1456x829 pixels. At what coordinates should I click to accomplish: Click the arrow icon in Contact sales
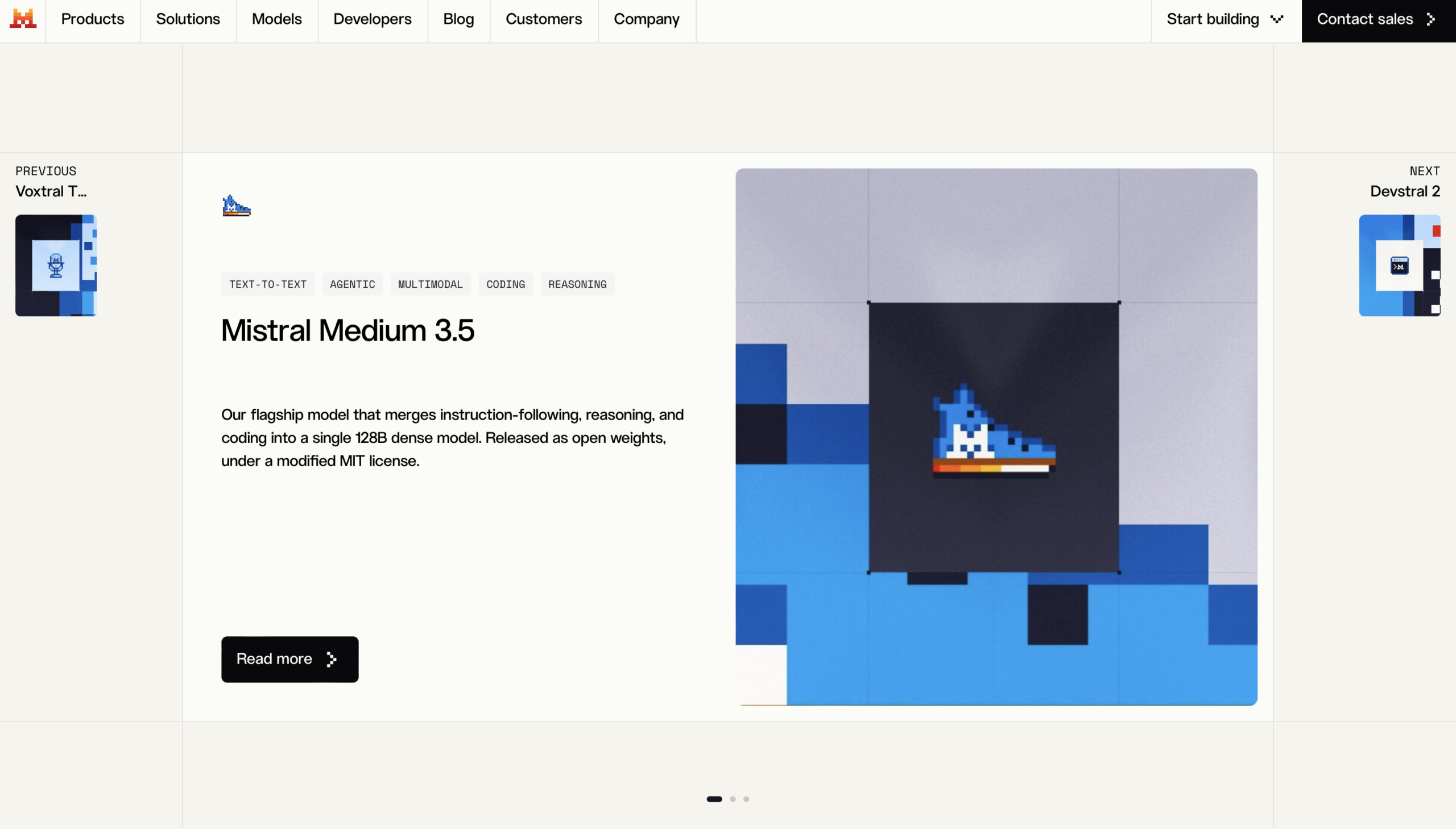click(1431, 19)
